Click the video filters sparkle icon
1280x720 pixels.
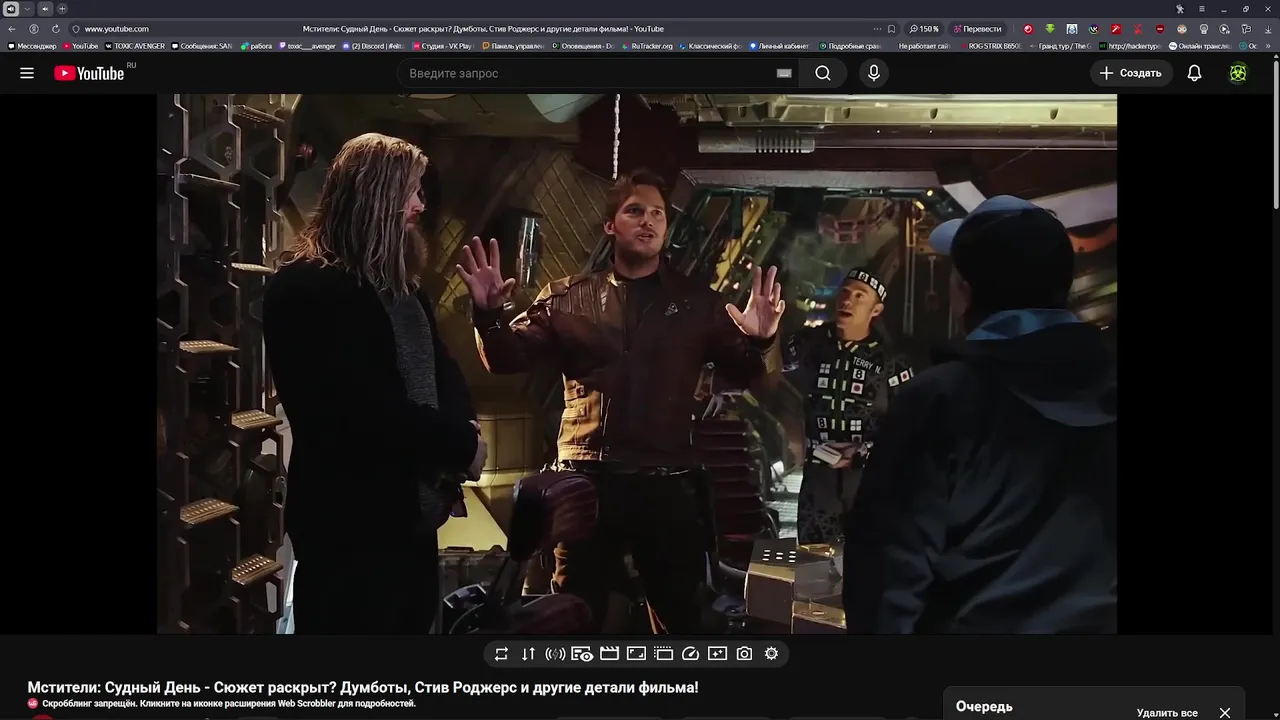717,654
